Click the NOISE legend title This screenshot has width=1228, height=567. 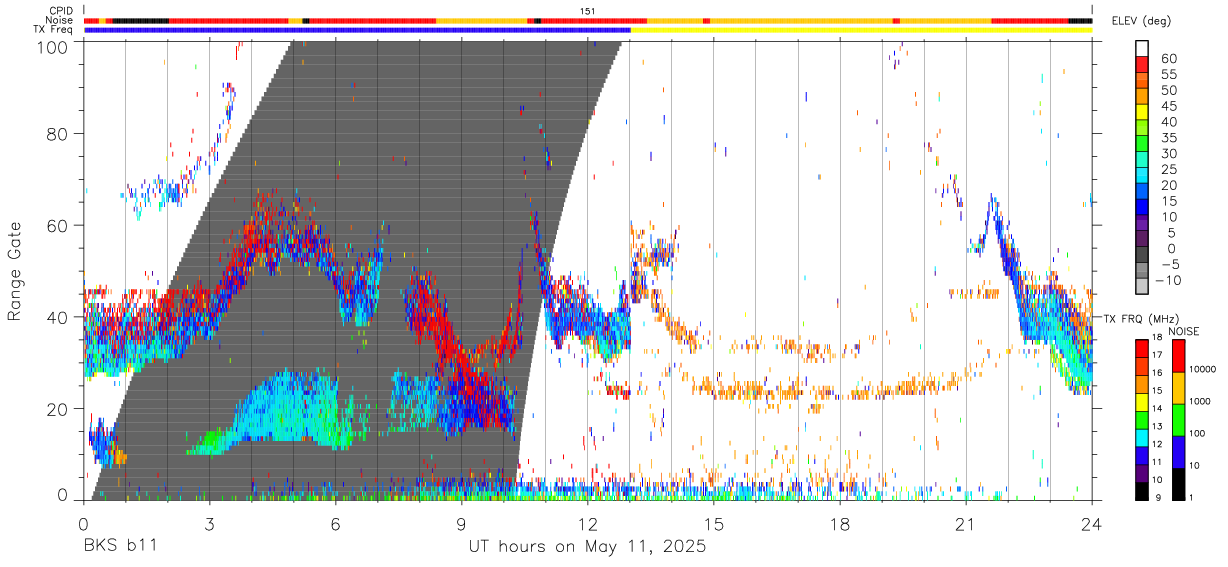1185,330
